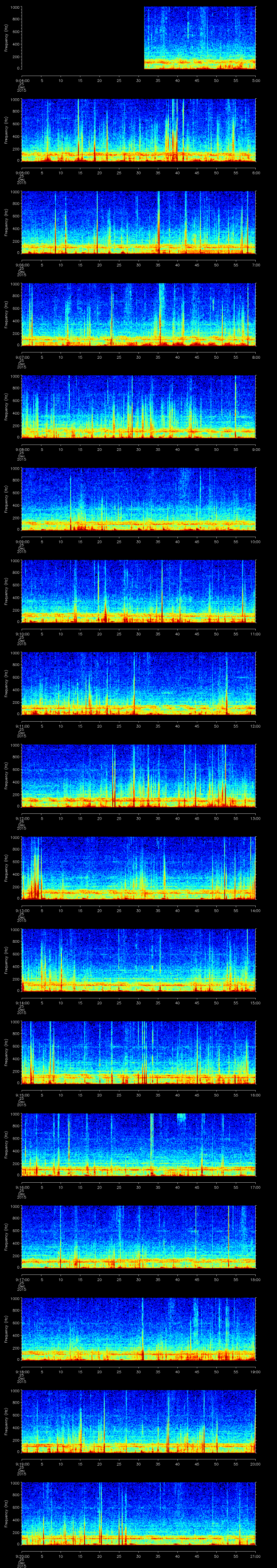Select the '9:16:00' time label
The image size is (277, 1568).
22,1187
